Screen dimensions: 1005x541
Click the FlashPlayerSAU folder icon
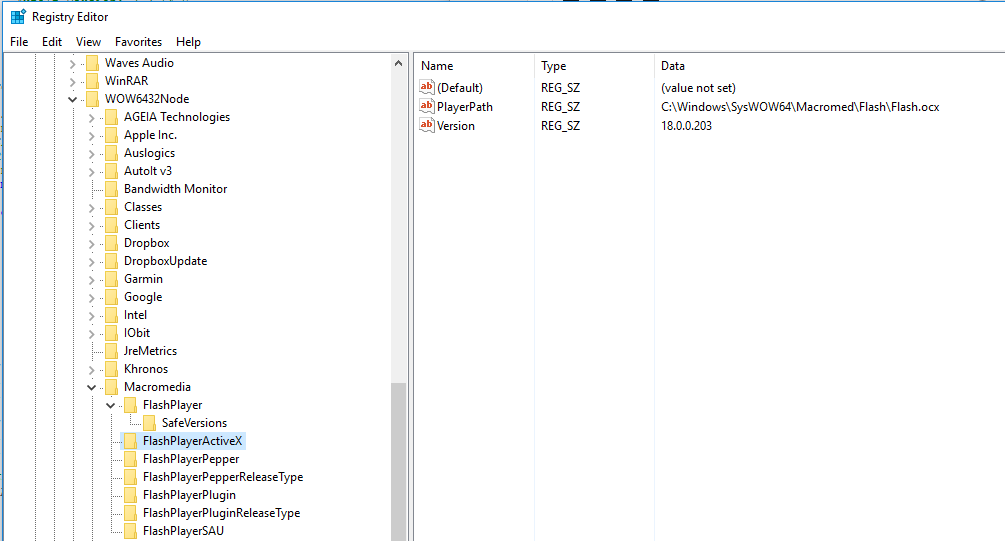click(x=131, y=531)
